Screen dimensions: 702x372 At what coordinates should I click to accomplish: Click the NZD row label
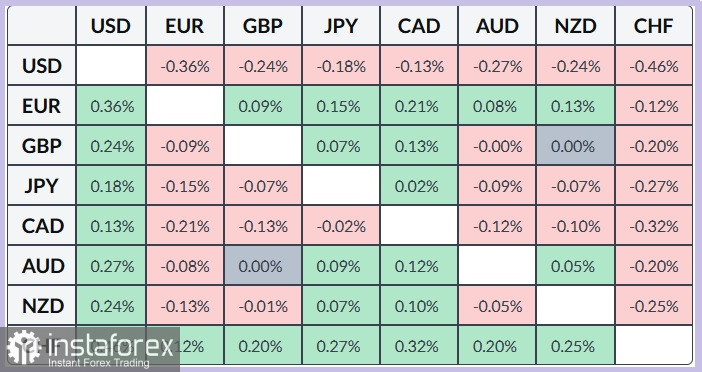[x=42, y=306]
